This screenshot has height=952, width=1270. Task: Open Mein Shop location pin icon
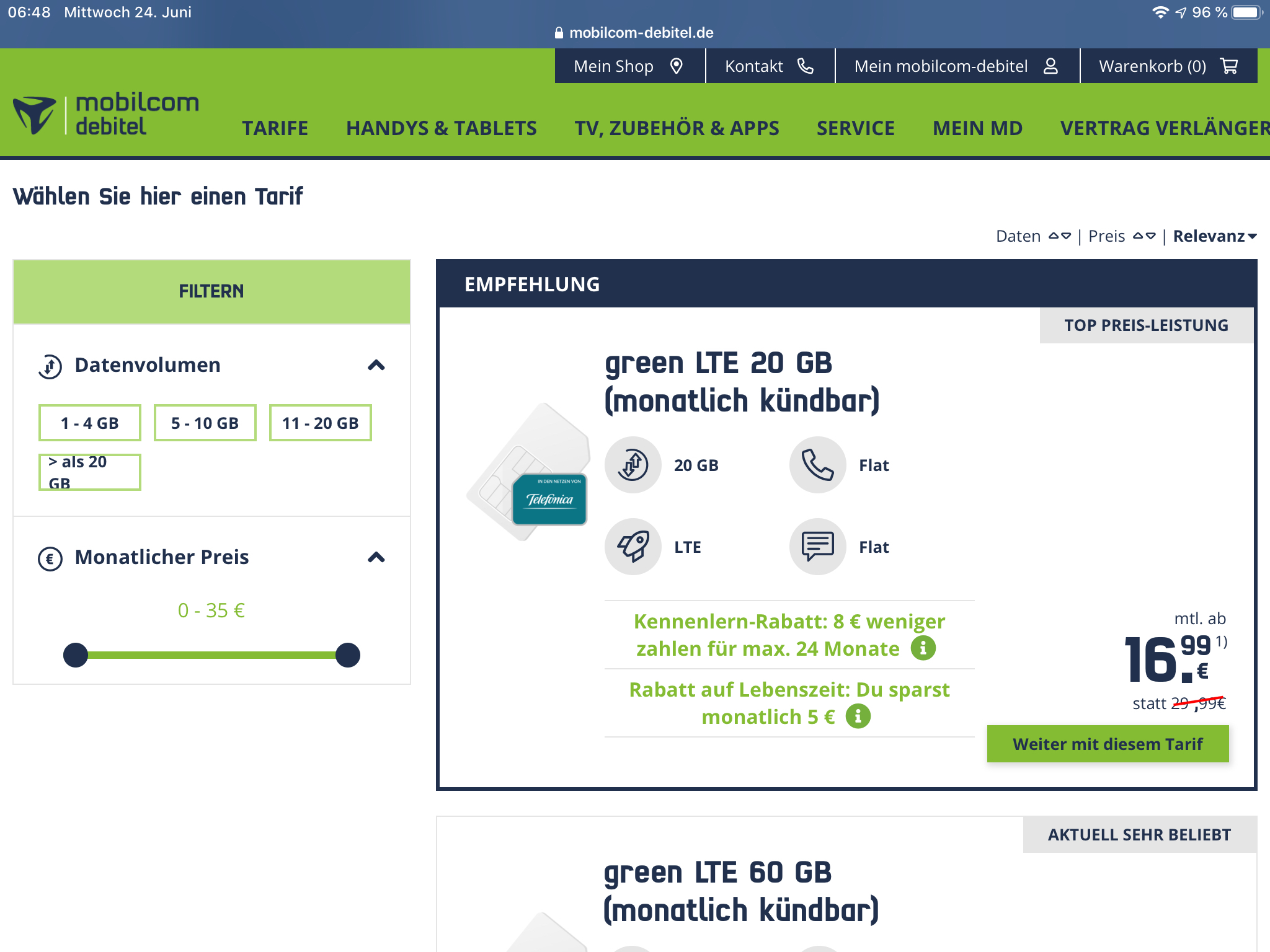pos(677,66)
